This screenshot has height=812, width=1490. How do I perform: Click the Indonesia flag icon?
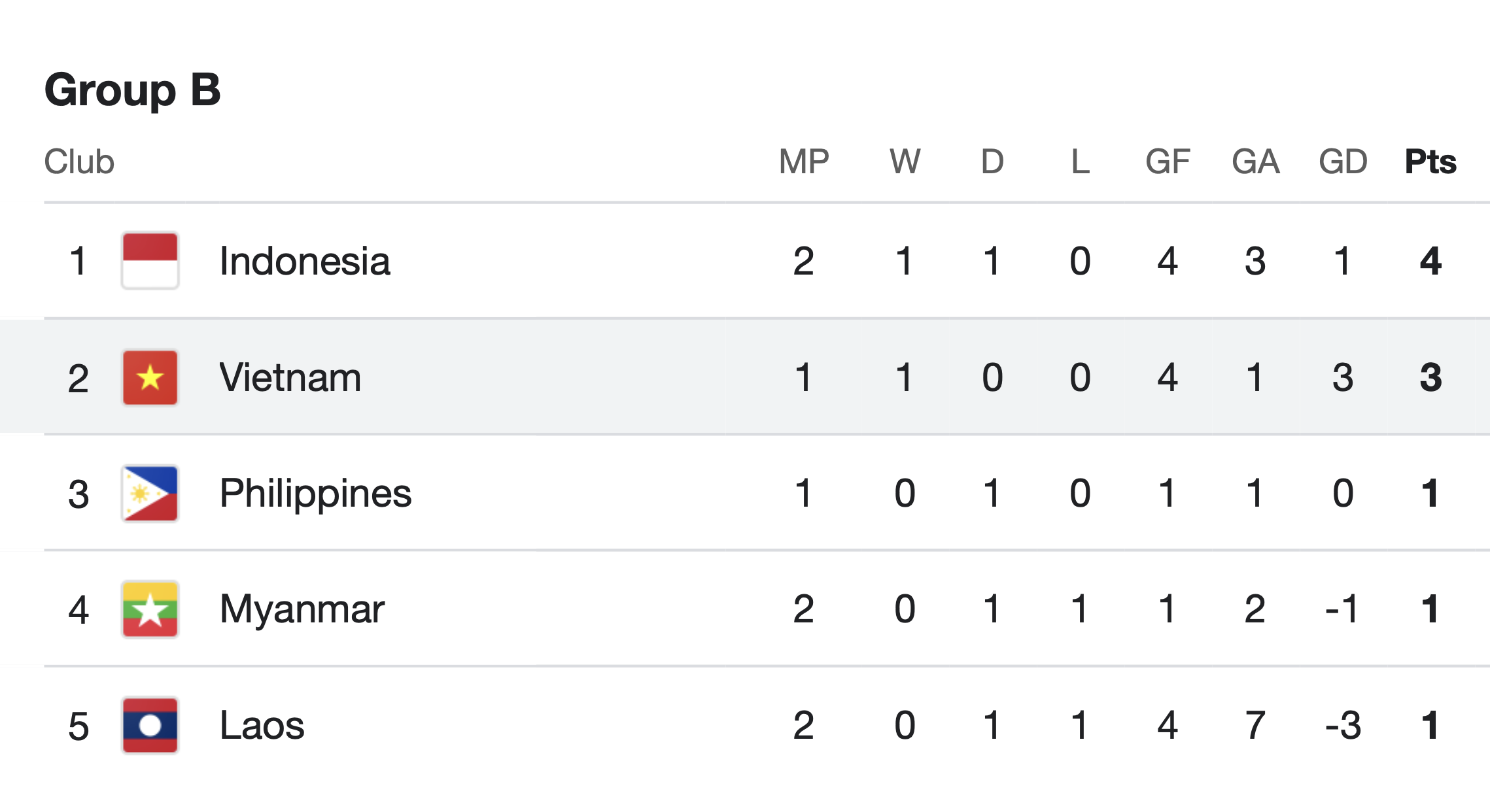click(150, 261)
